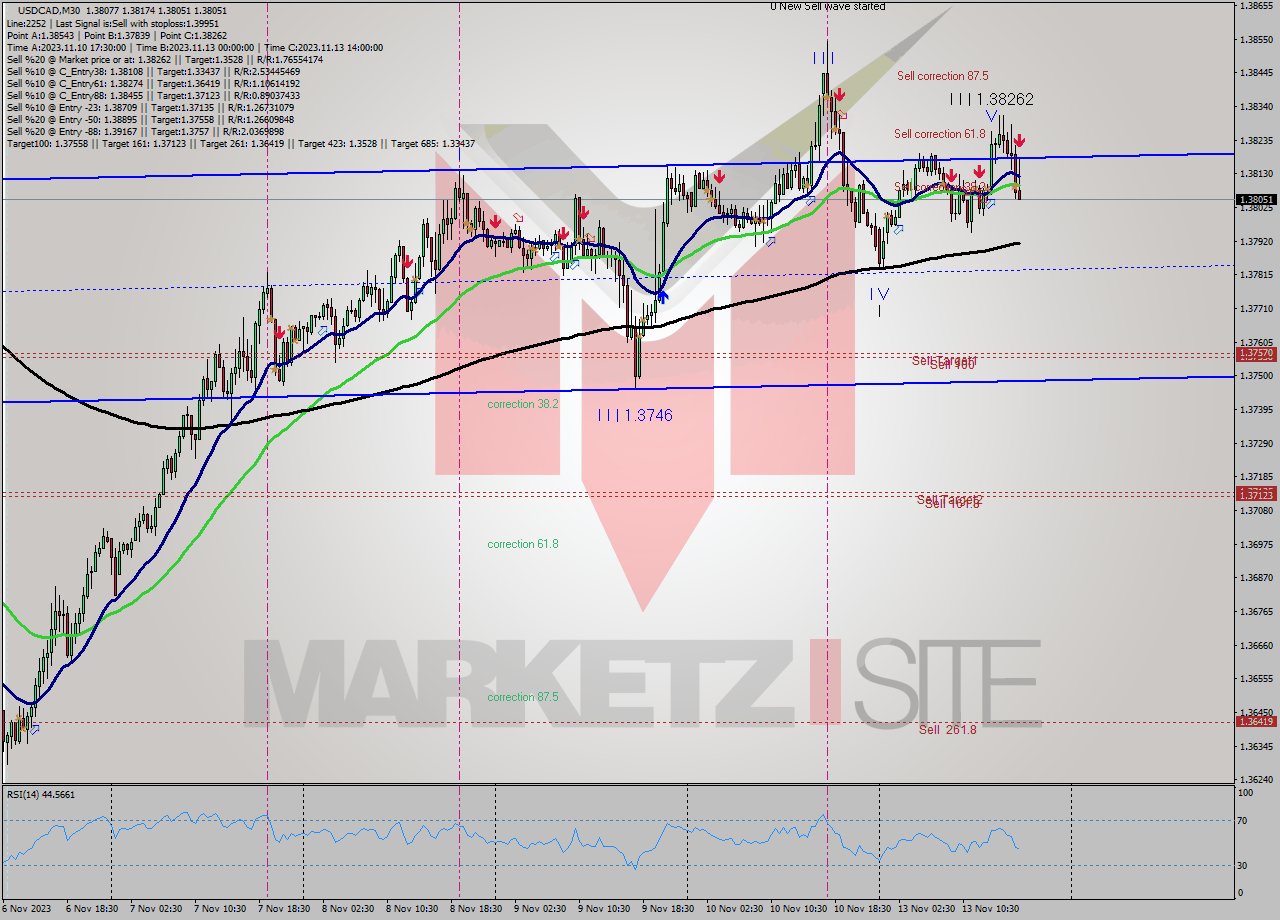
Task: Click the 1.38340 price scale value
Action: (x=1256, y=107)
